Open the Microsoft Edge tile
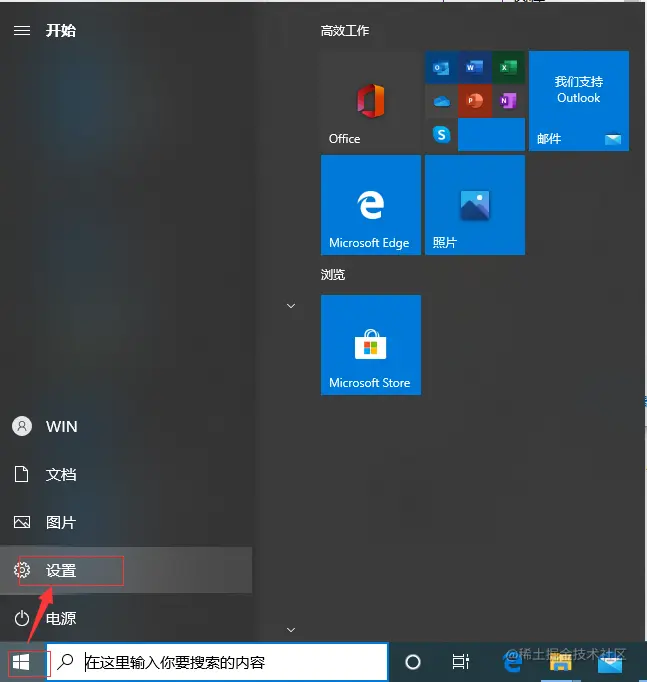 (x=370, y=205)
